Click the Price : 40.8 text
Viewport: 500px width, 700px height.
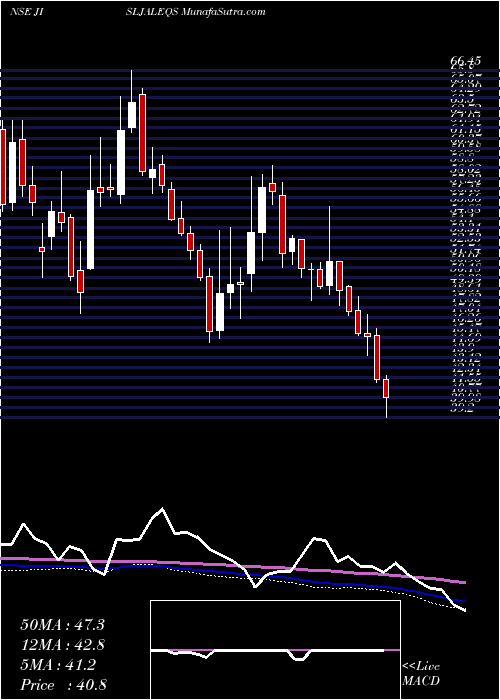(x=62, y=685)
